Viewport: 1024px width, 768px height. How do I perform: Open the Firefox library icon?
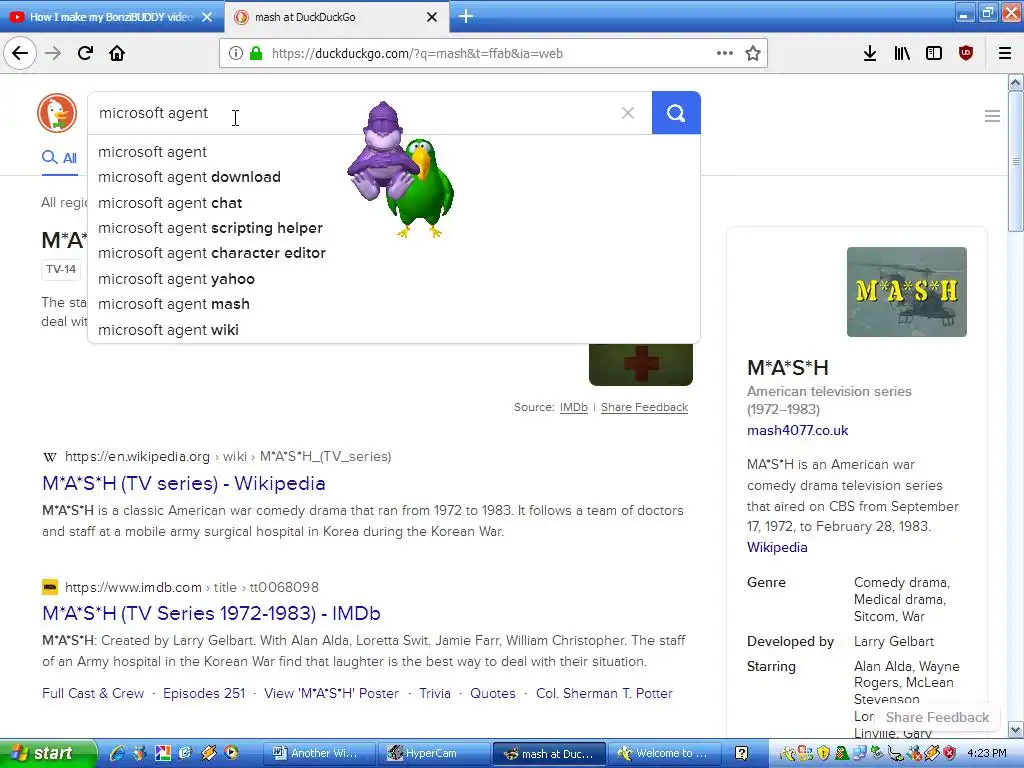pos(902,54)
